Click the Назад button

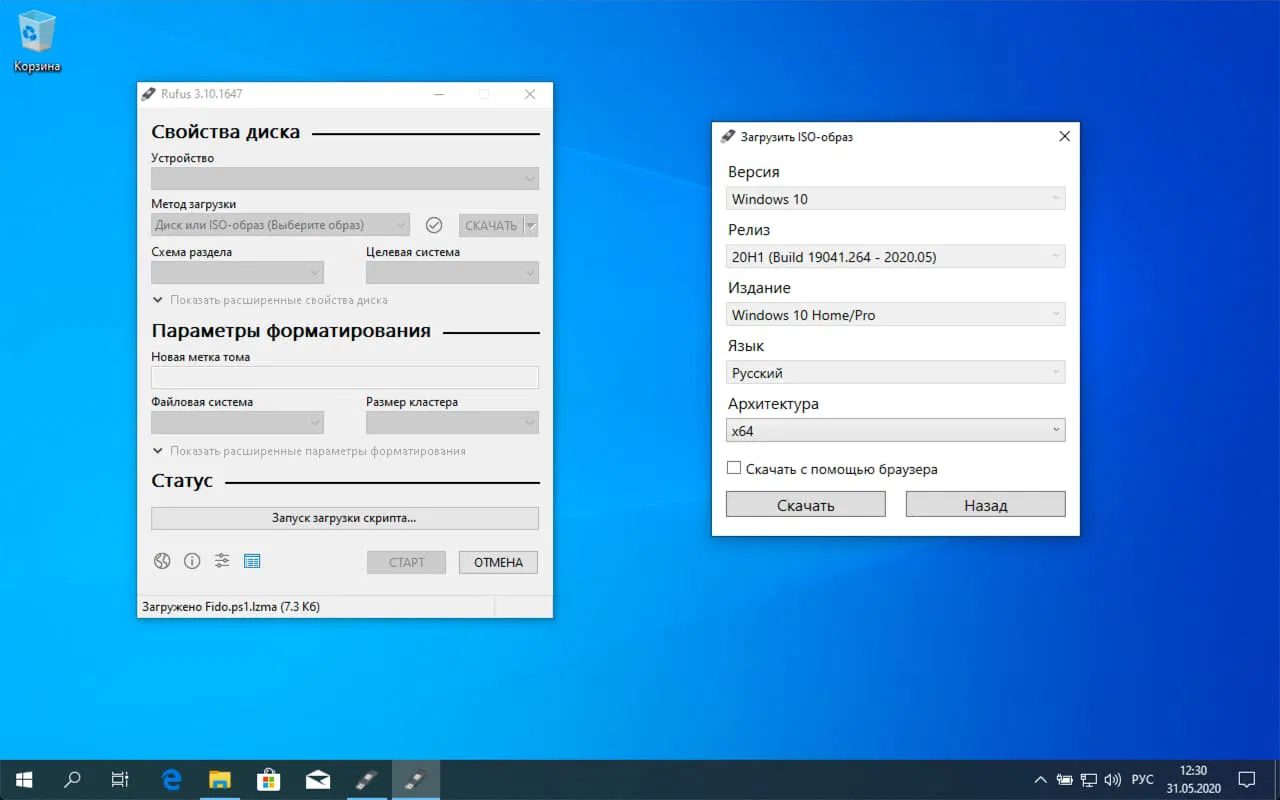(985, 505)
